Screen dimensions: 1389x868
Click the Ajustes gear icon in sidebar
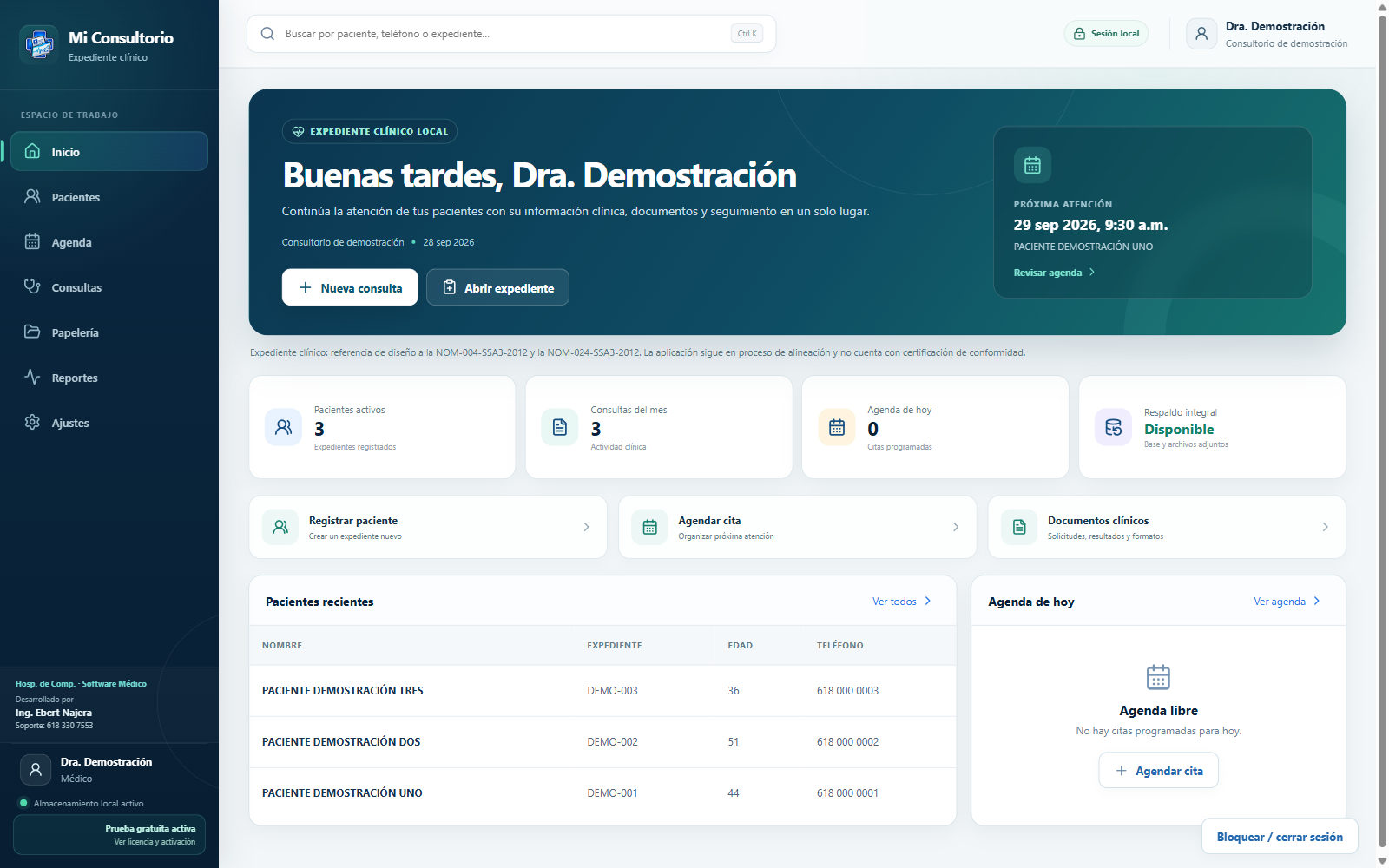(32, 422)
